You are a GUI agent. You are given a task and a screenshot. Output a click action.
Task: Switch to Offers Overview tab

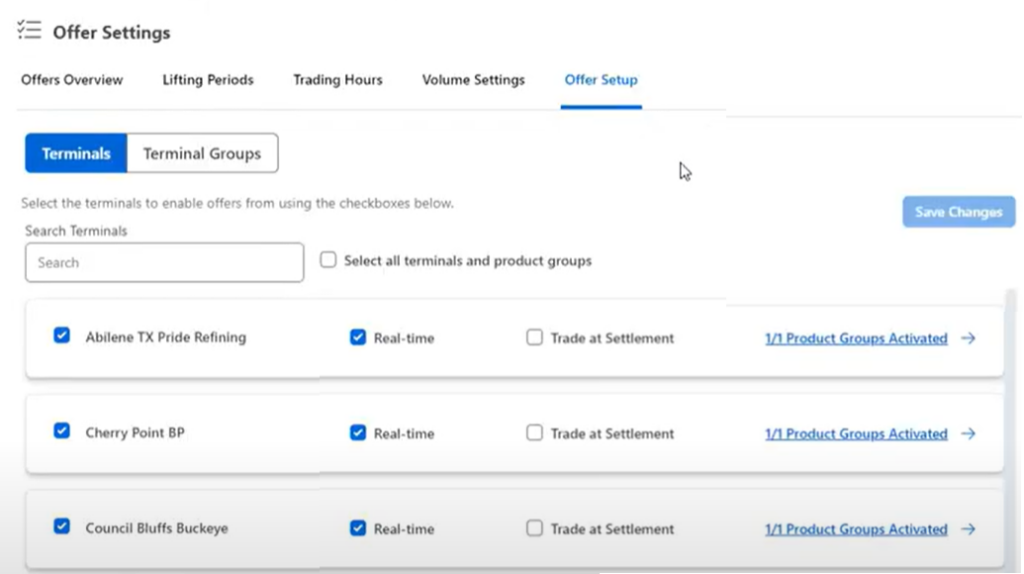point(72,80)
